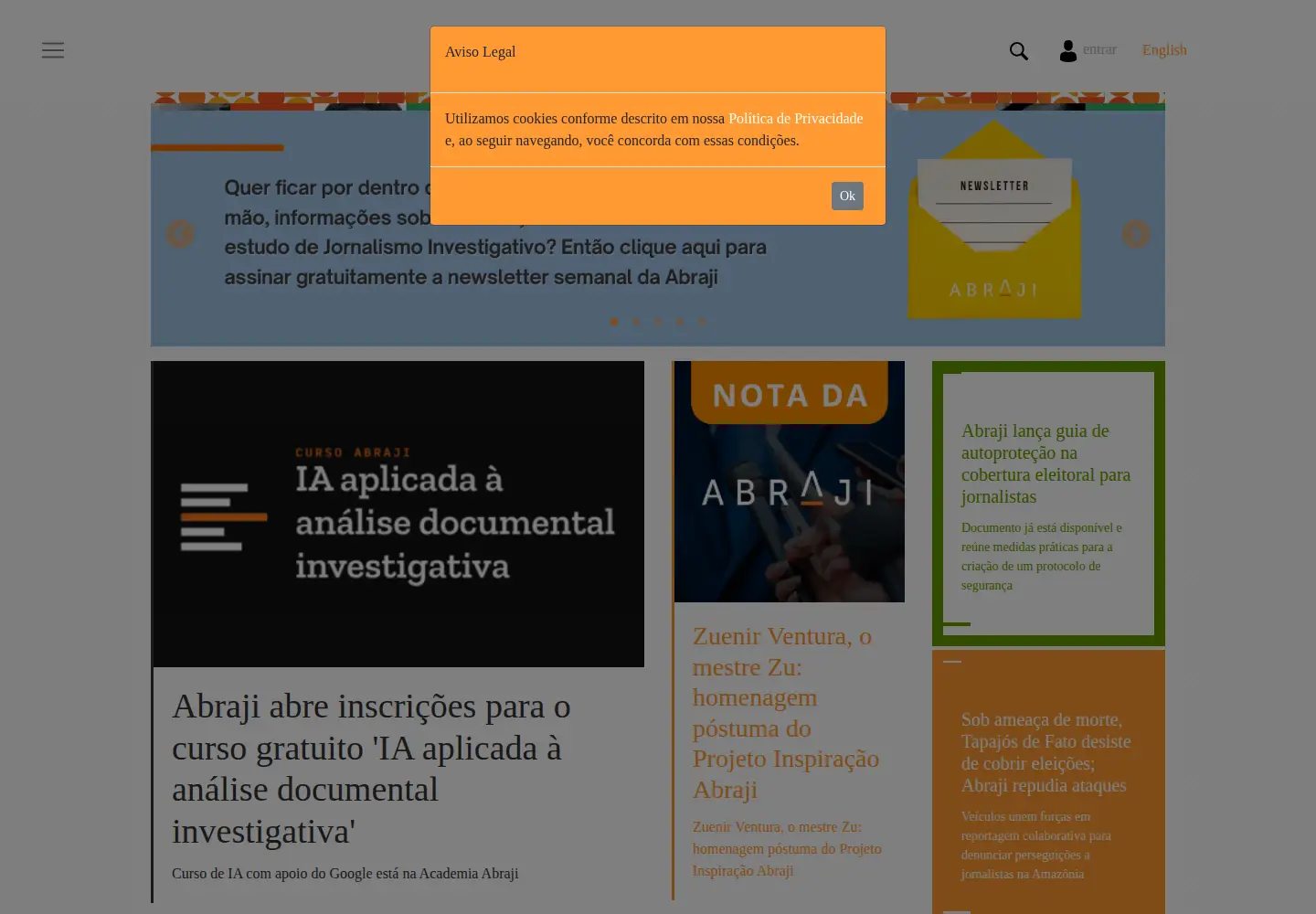Click the user profile icon
The image size is (1316, 914).
(1067, 51)
